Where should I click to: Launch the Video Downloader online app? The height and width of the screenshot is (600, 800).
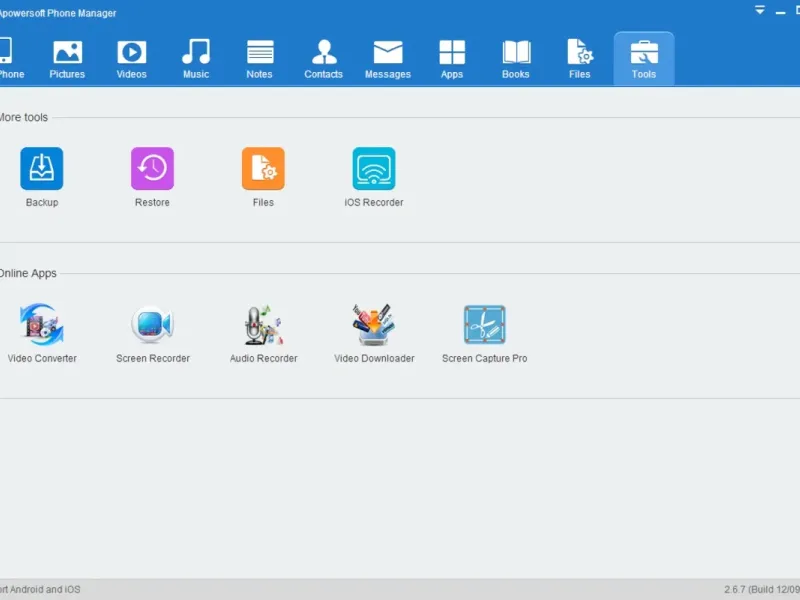(374, 333)
